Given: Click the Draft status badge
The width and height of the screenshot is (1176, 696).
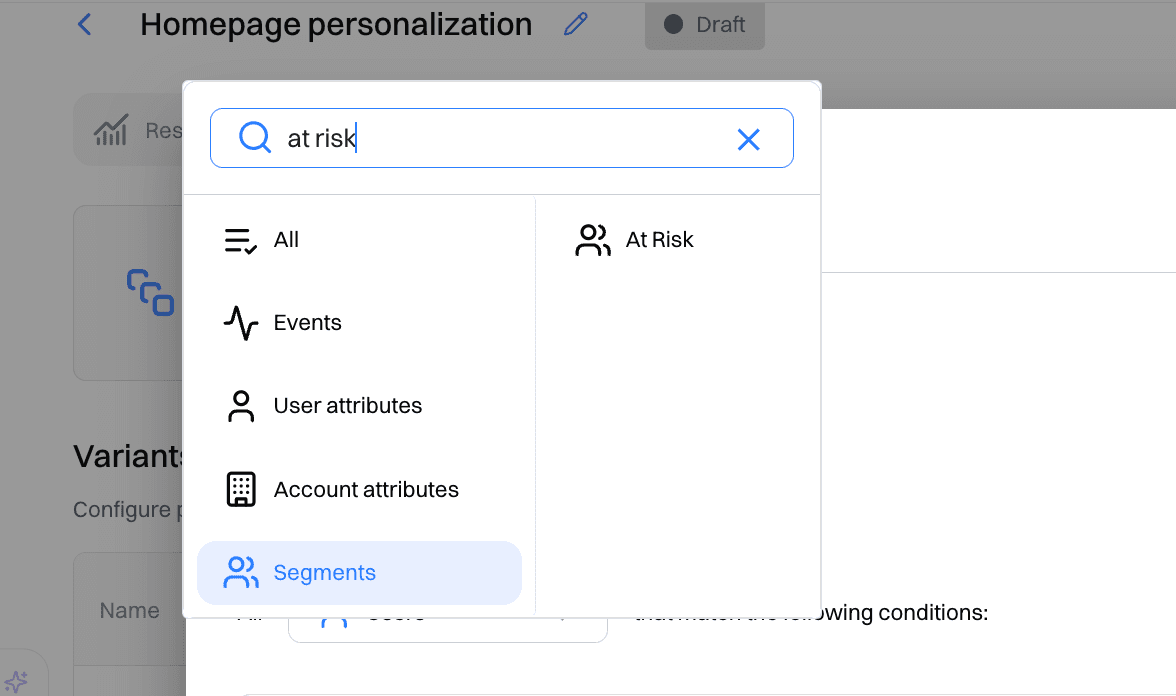Looking at the screenshot, I should pyautogui.click(x=705, y=25).
